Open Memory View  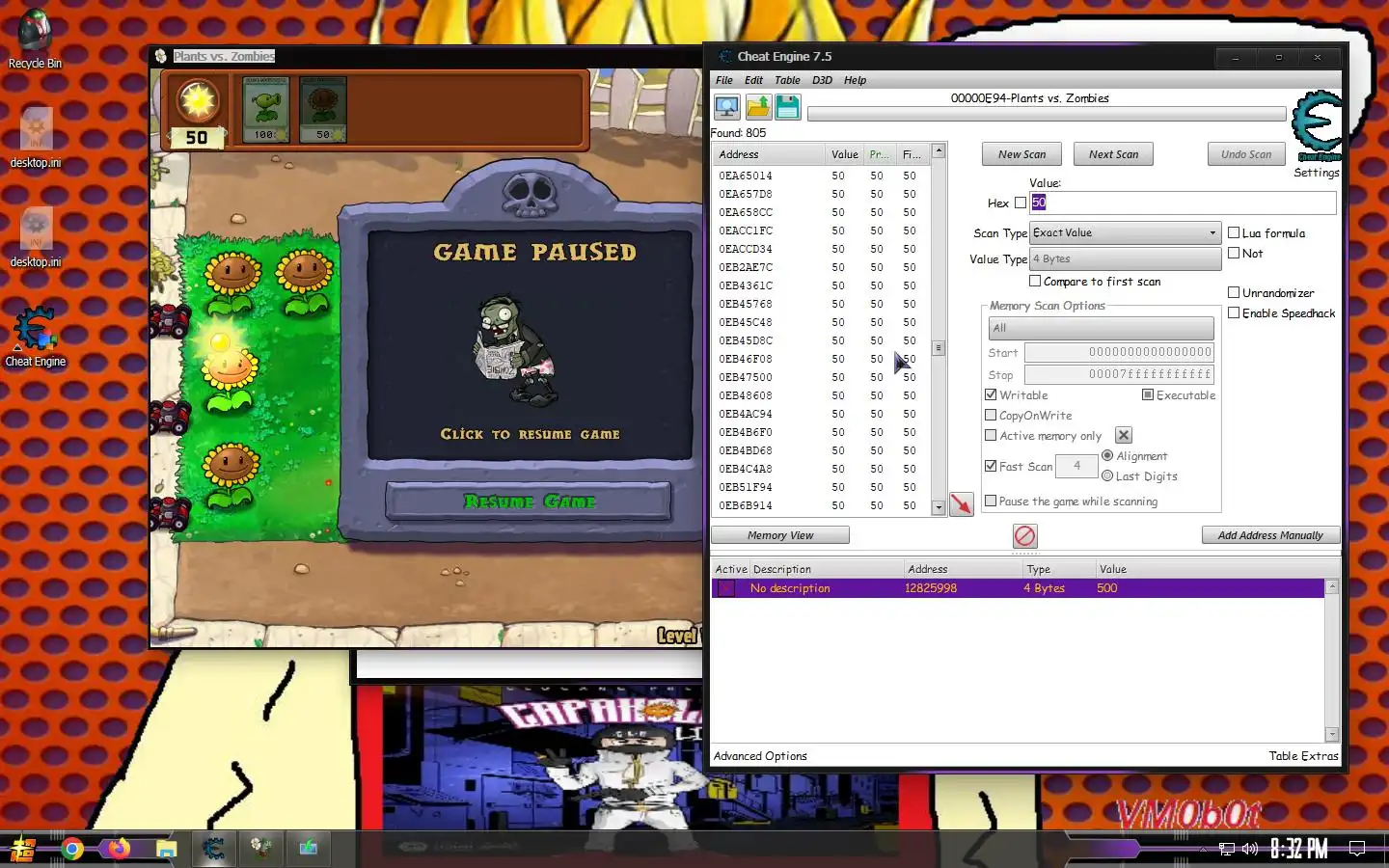tap(780, 535)
